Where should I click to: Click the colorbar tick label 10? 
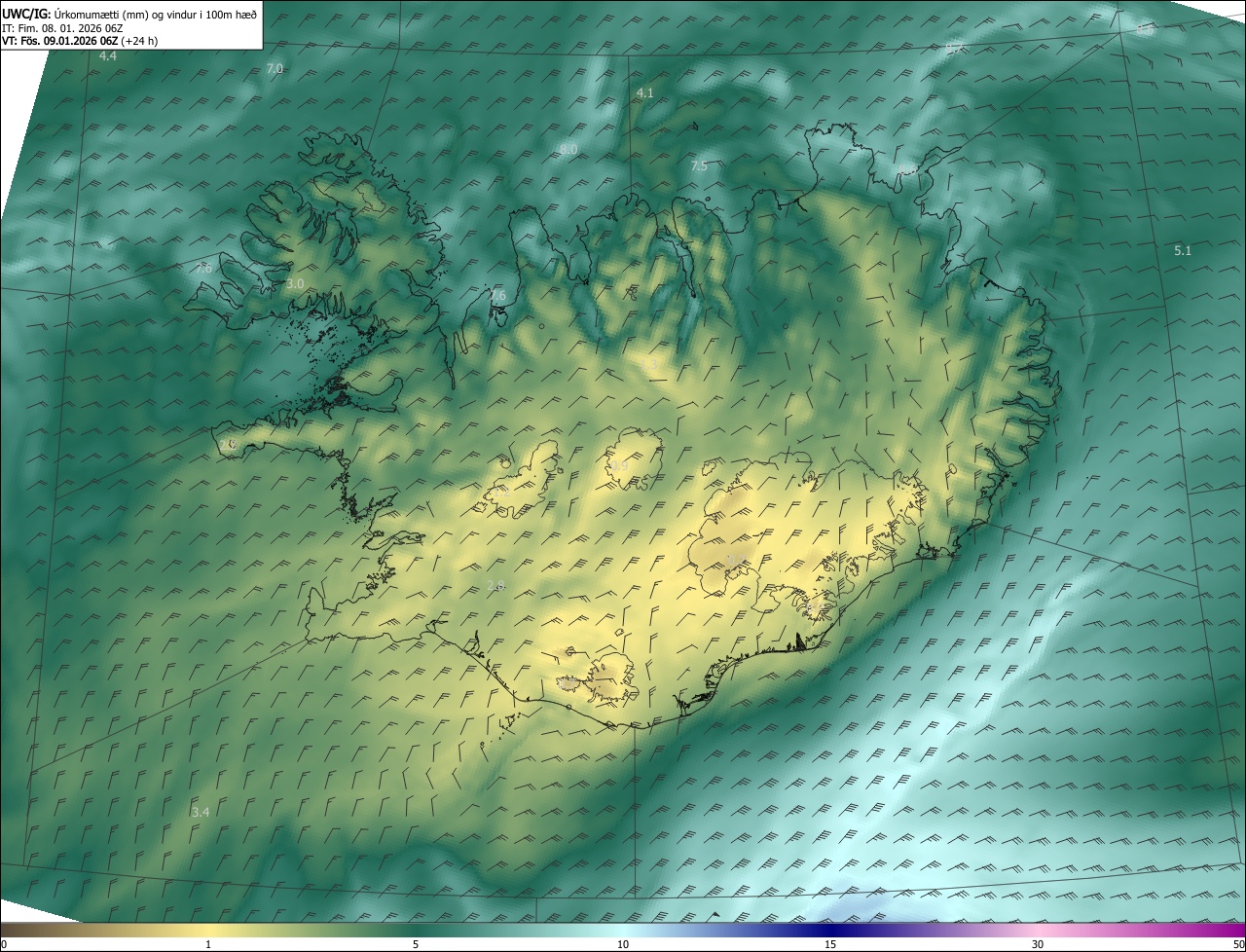(623, 945)
